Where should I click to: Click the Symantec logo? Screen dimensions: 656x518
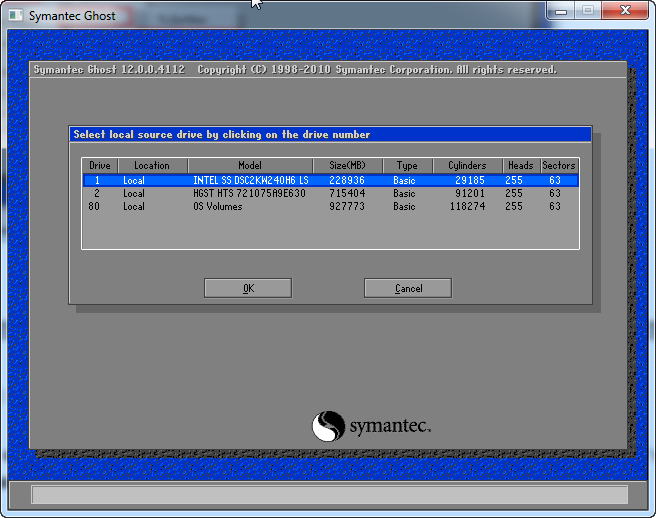click(x=371, y=426)
